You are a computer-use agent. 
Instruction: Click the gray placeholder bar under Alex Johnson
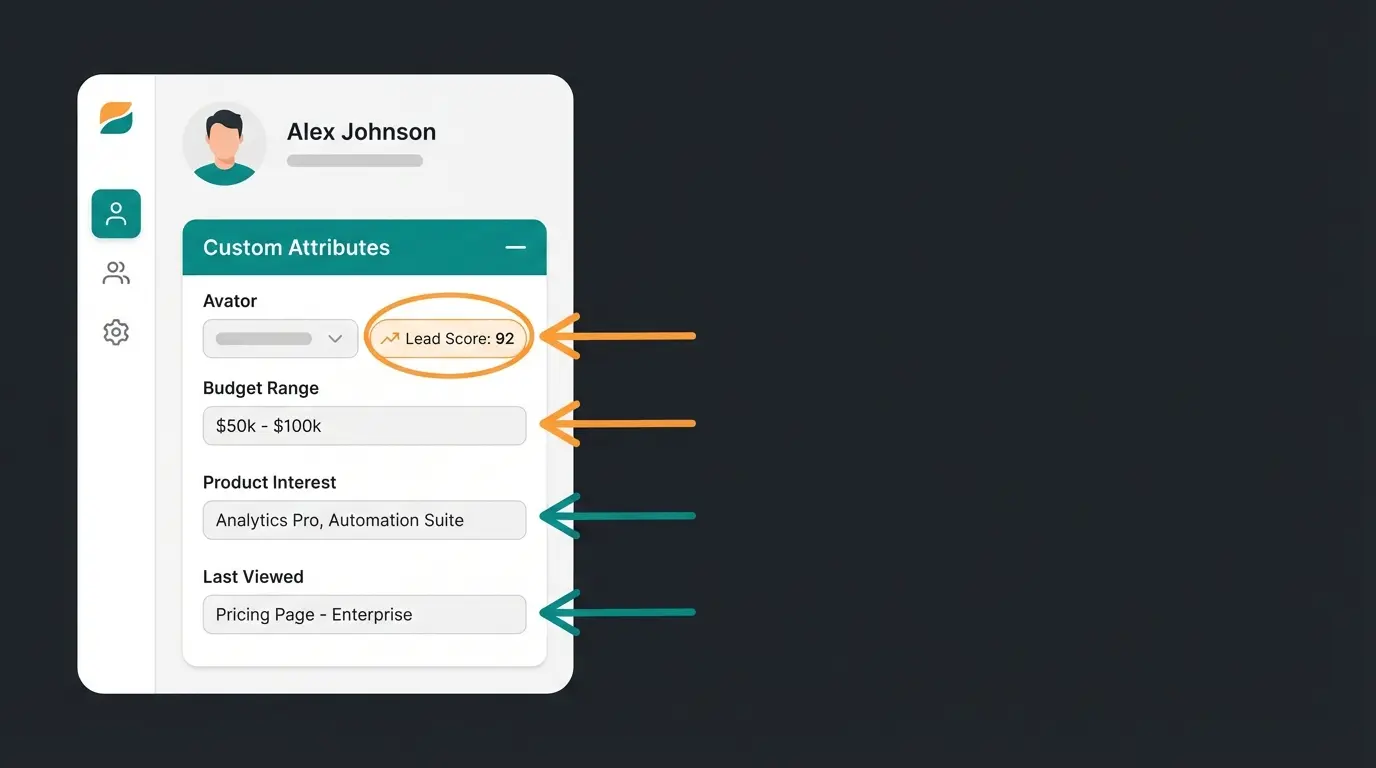click(355, 160)
